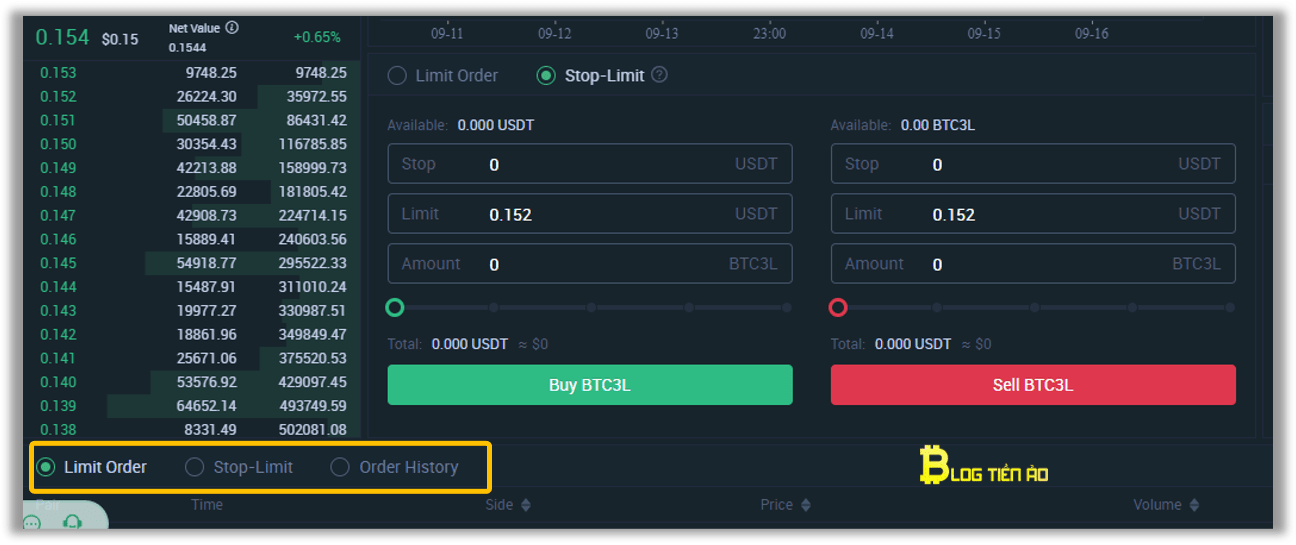Open the chat bubble icon

pos(32,523)
